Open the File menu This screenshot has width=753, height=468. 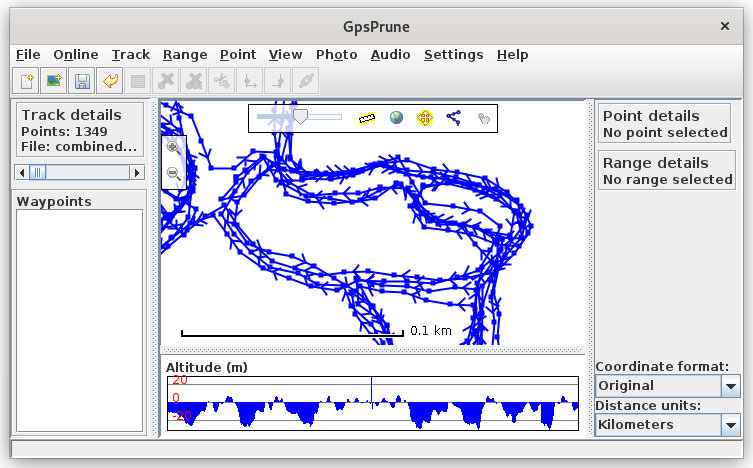(x=28, y=55)
